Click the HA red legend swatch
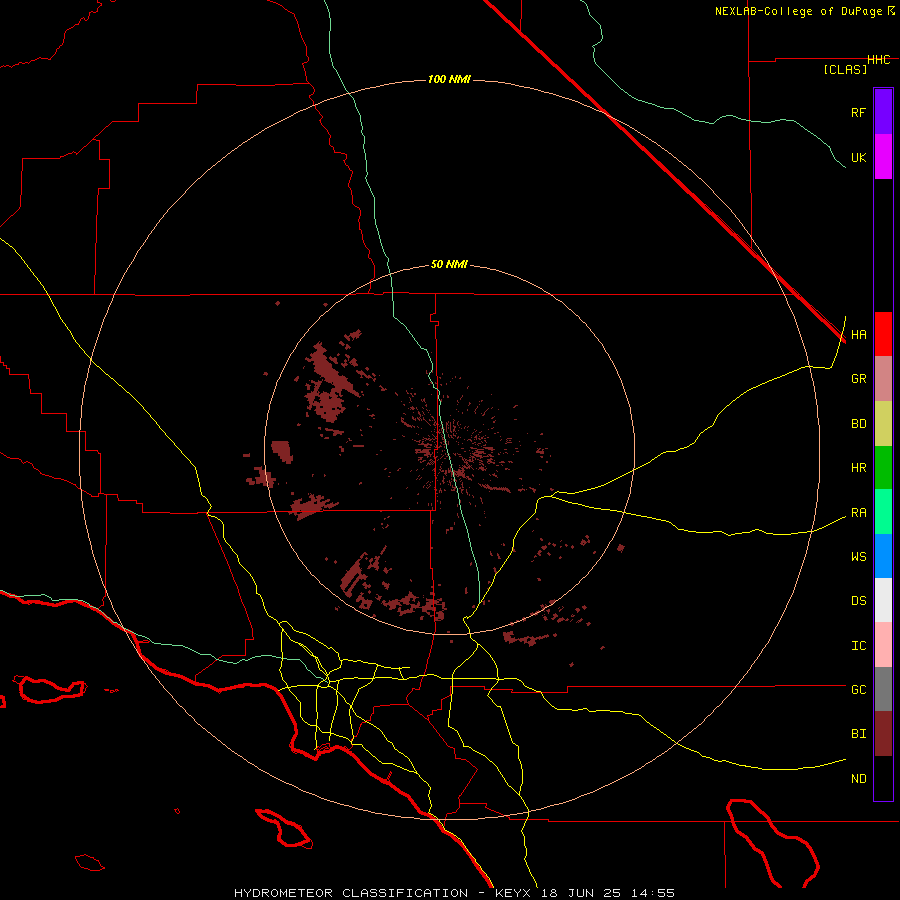 click(x=883, y=334)
